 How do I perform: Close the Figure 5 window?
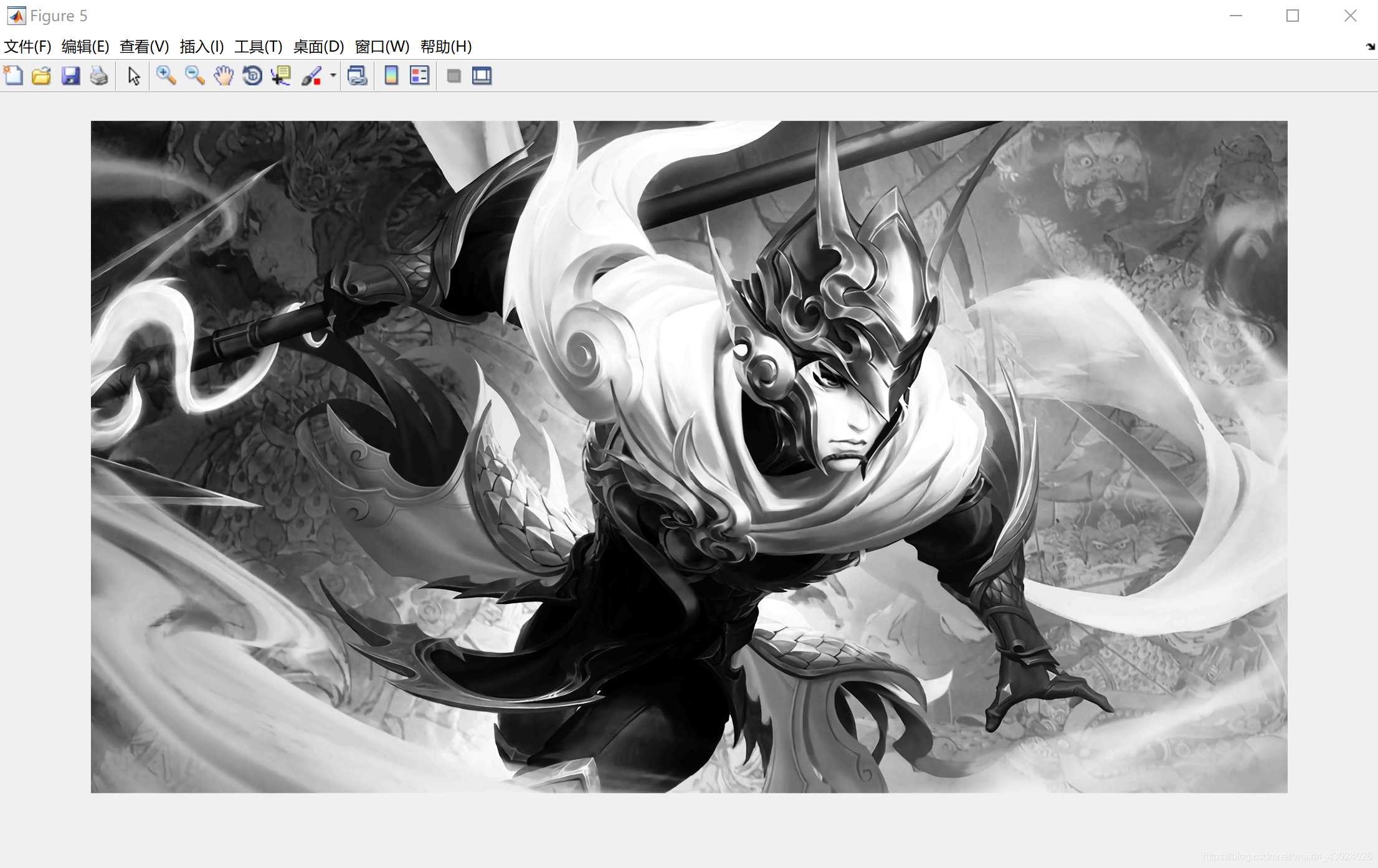point(1350,16)
